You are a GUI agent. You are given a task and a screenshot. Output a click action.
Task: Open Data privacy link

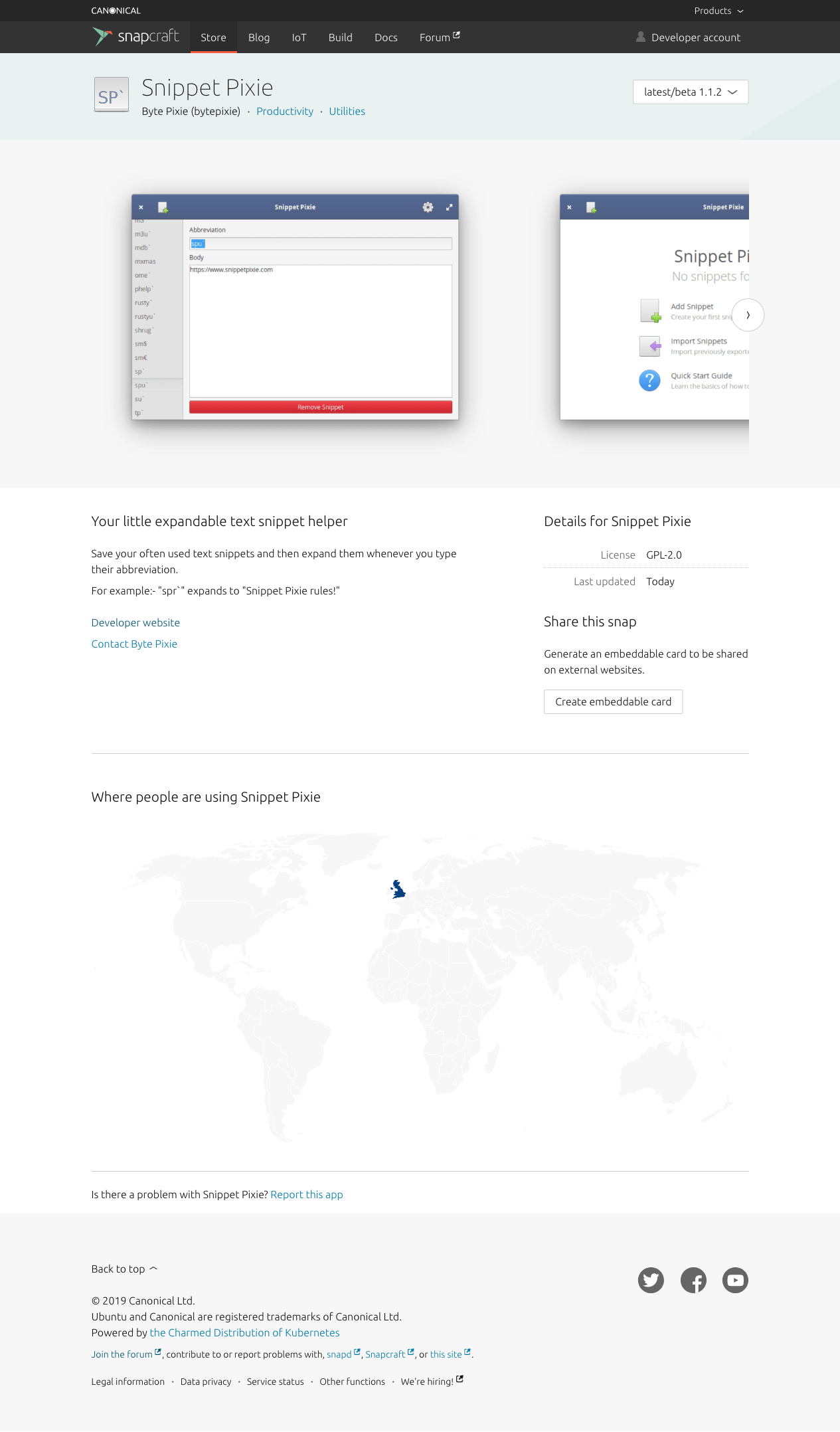pyautogui.click(x=206, y=1382)
